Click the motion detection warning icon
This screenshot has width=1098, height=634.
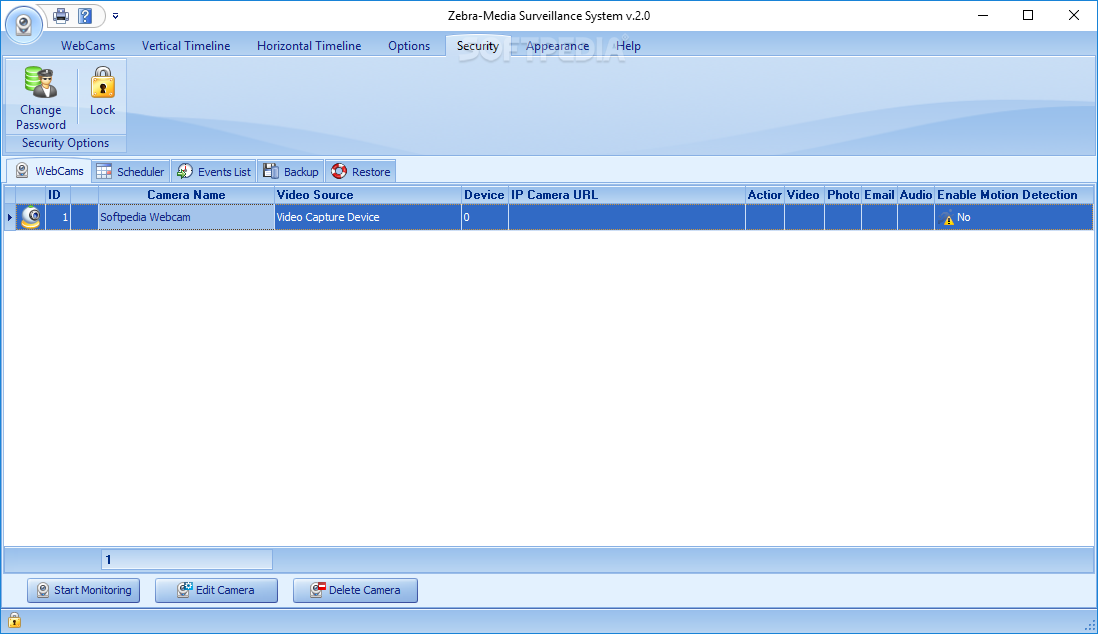(x=947, y=218)
